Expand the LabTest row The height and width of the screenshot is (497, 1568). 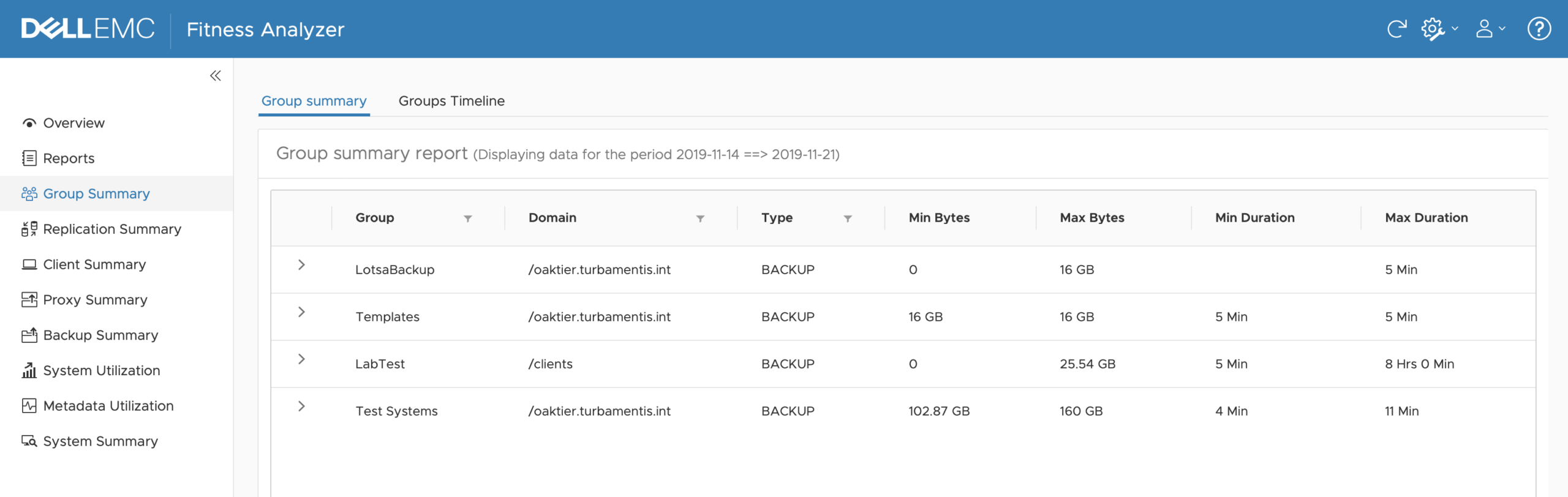[301, 359]
